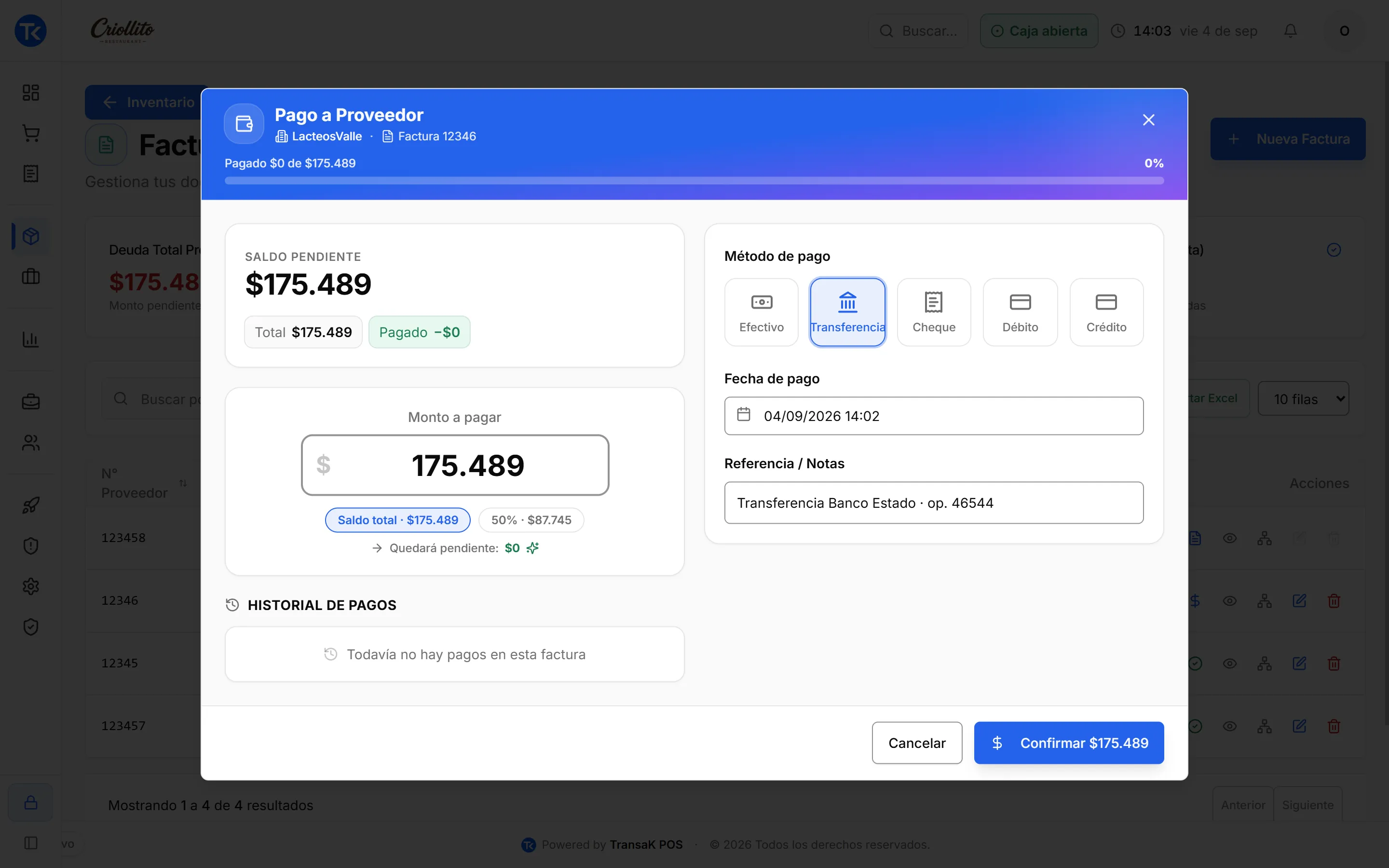This screenshot has width=1389, height=868.
Task: Go back to Inventario
Action: click(x=148, y=102)
